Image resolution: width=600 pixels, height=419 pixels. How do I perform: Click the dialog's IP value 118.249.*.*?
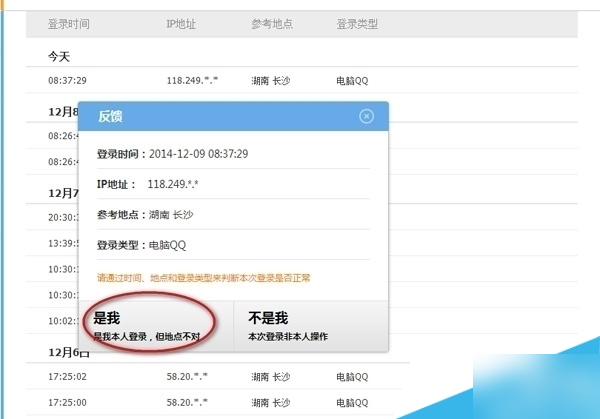[173, 184]
